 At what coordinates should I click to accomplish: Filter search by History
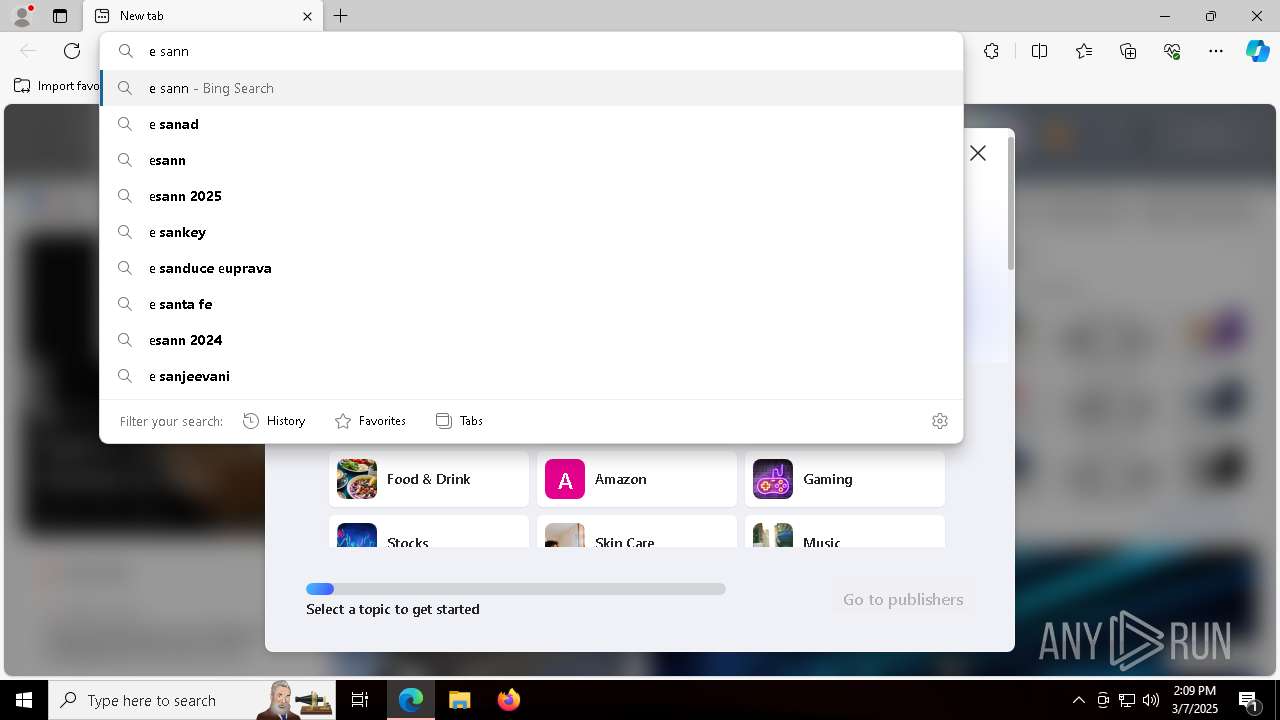point(274,421)
